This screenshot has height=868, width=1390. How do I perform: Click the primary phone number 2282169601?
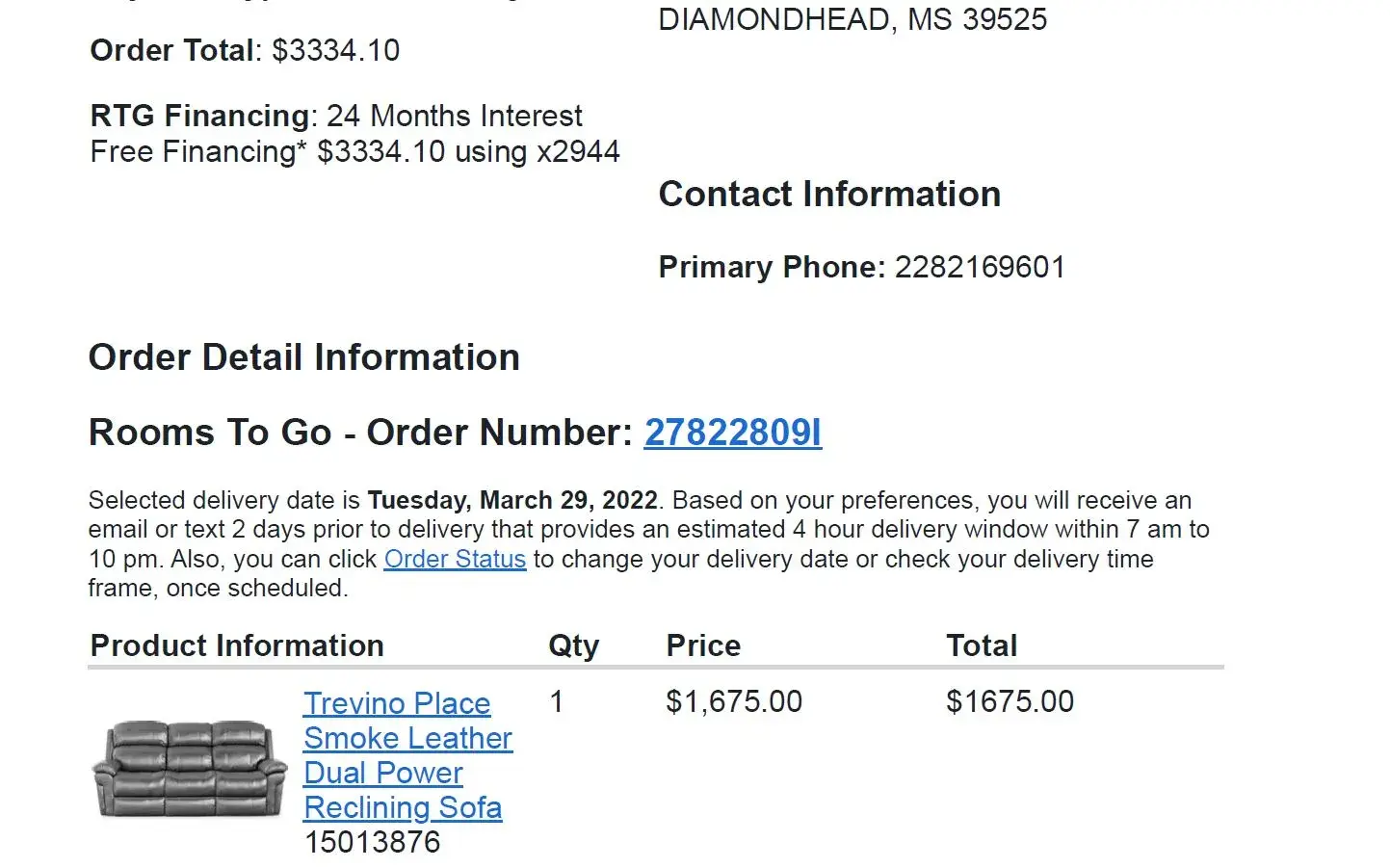tap(980, 267)
